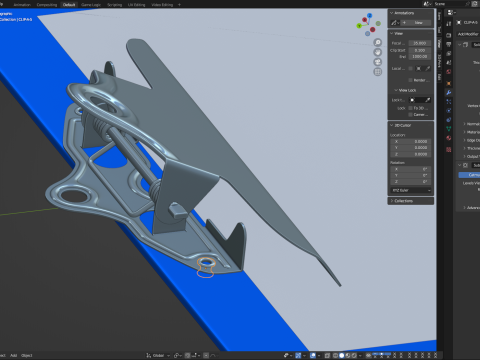
Task: Open the Scripting workspace tab
Action: [x=115, y=5]
